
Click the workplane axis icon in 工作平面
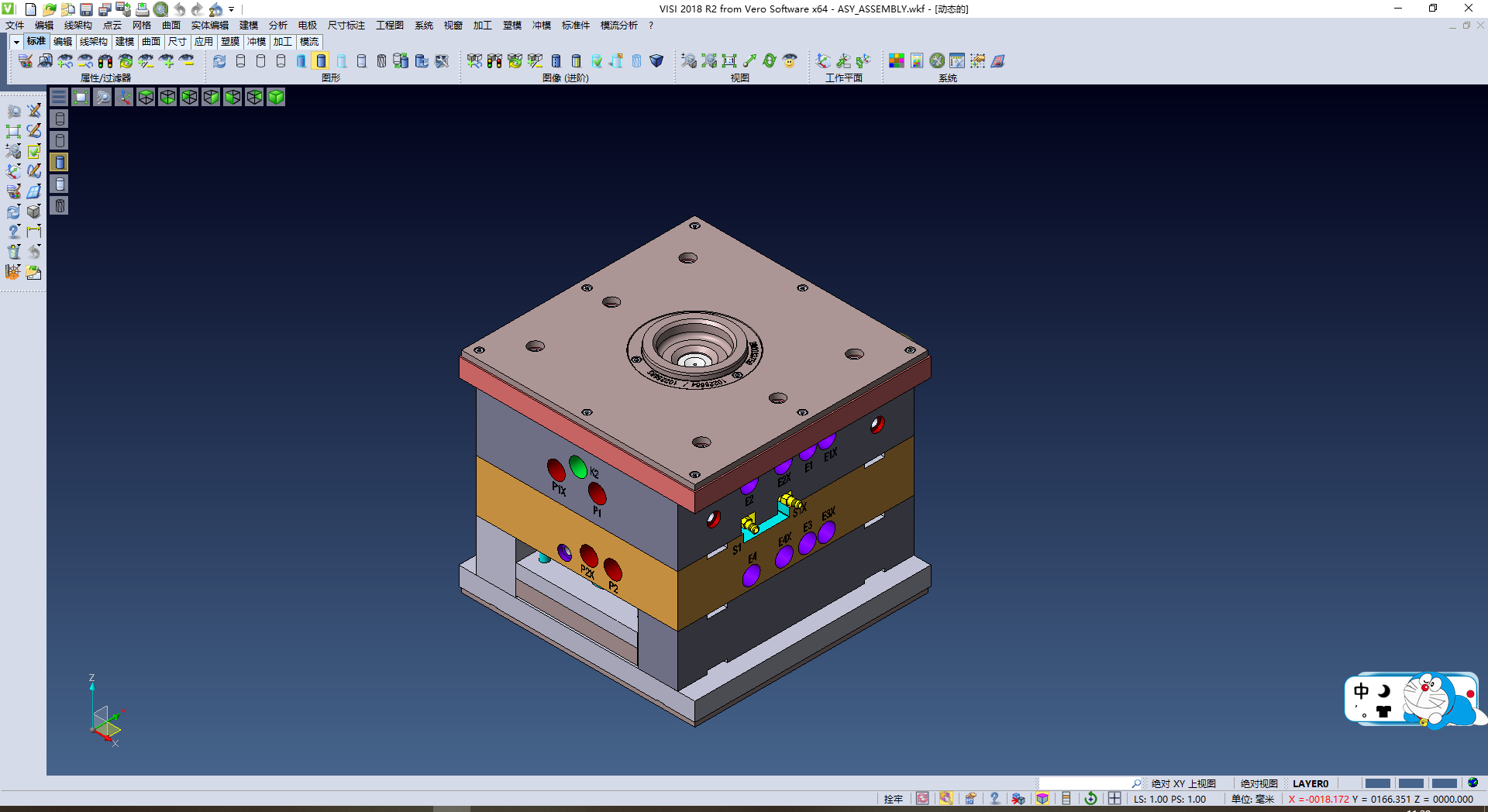[823, 60]
